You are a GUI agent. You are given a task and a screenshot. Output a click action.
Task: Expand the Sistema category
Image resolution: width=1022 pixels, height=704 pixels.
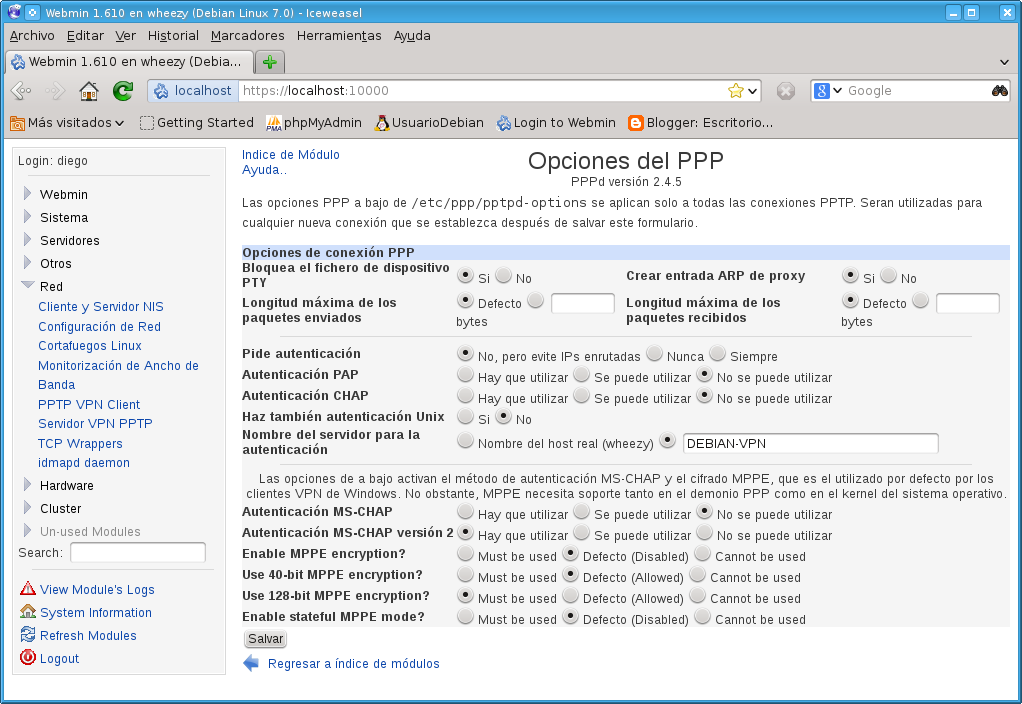27,216
